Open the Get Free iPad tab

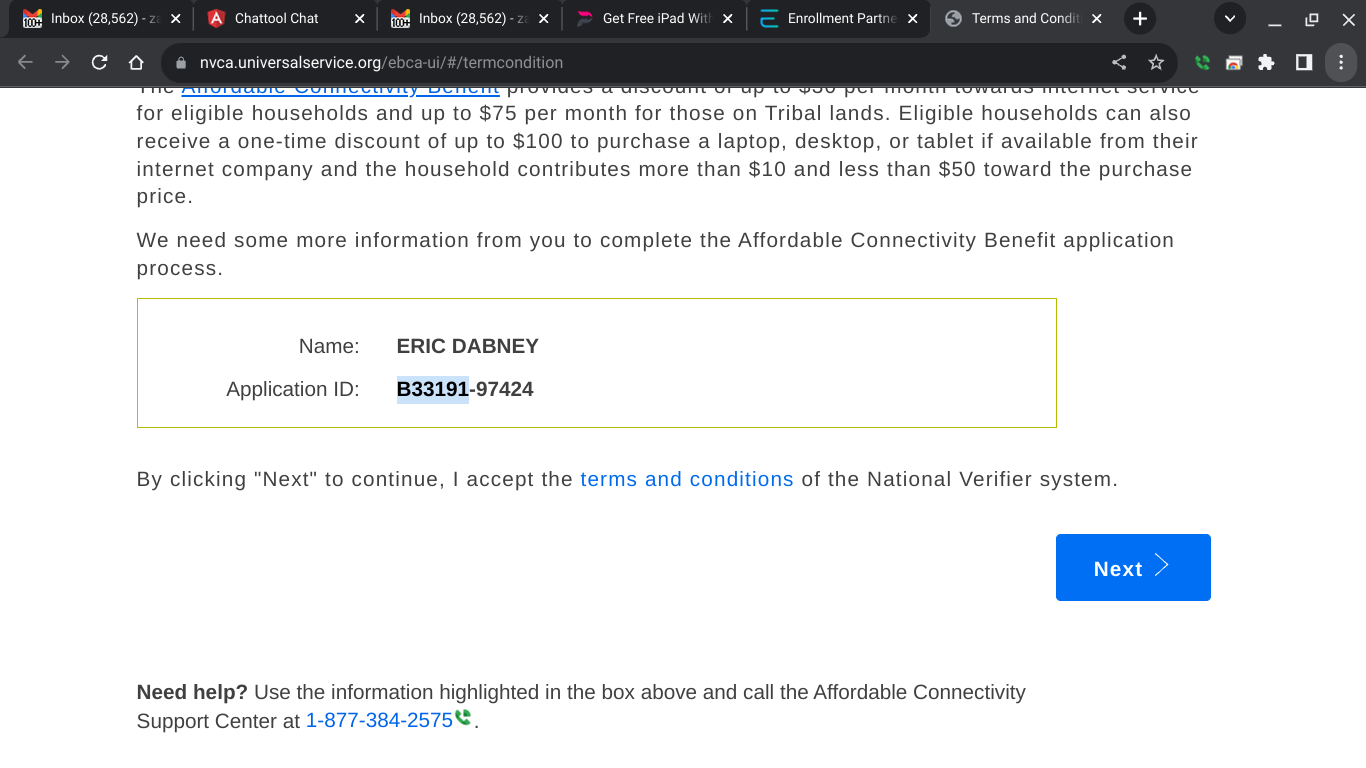pyautogui.click(x=653, y=18)
